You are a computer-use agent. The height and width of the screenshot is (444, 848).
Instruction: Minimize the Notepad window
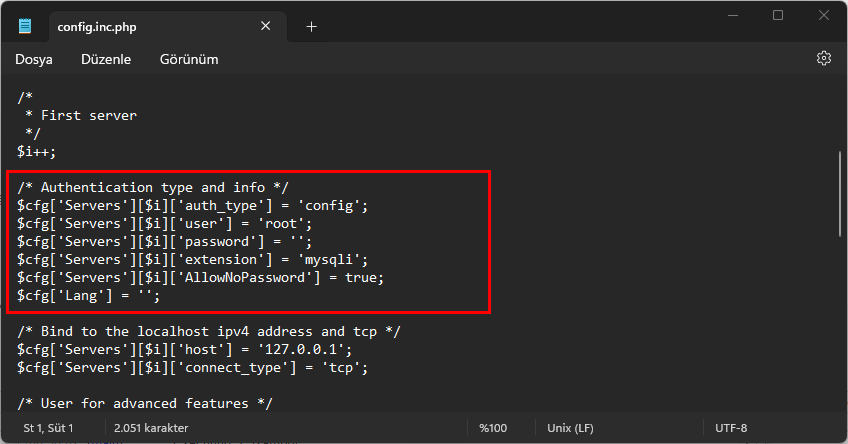click(733, 15)
